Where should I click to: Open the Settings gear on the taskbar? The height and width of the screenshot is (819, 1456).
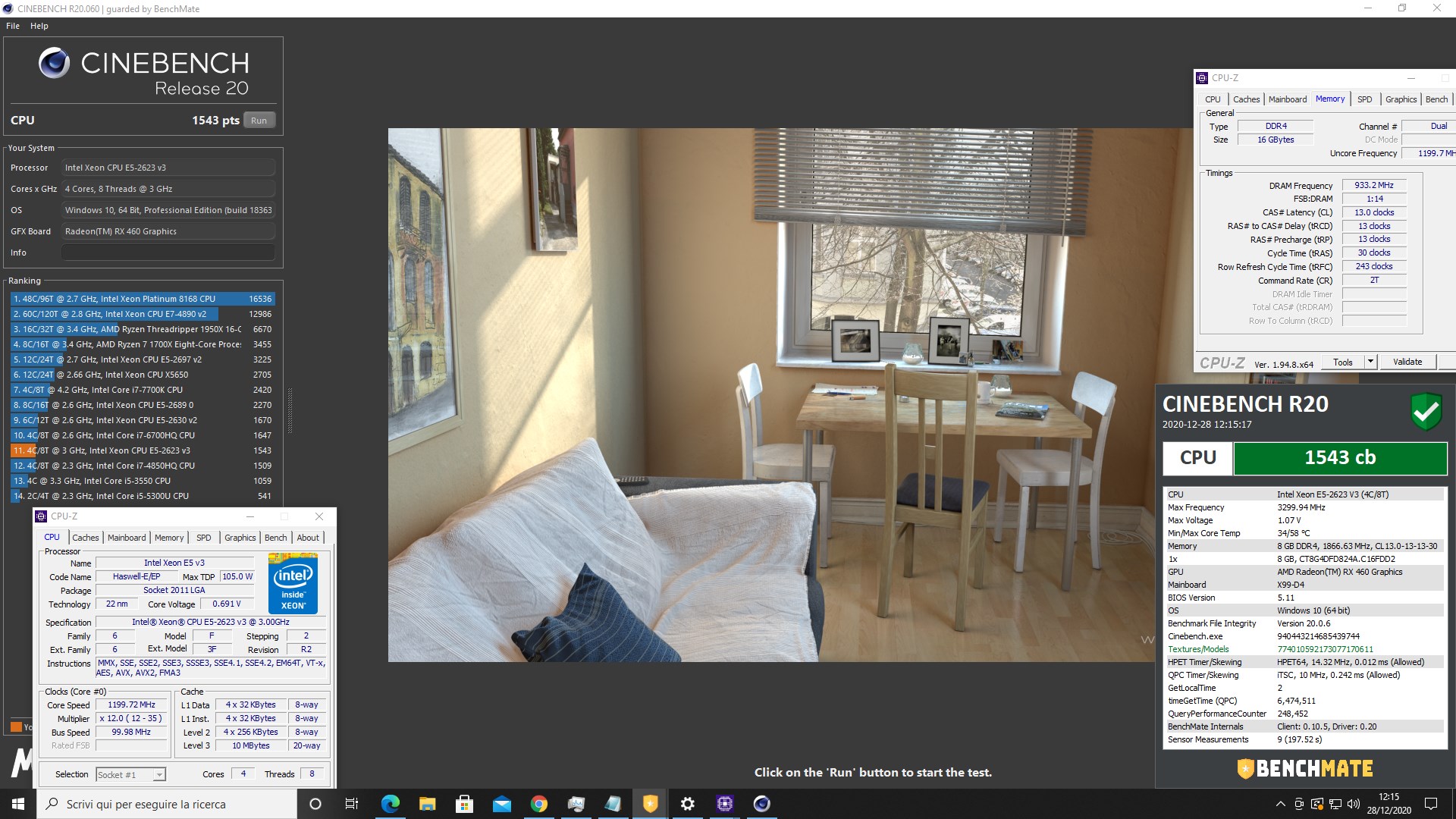pyautogui.click(x=687, y=804)
